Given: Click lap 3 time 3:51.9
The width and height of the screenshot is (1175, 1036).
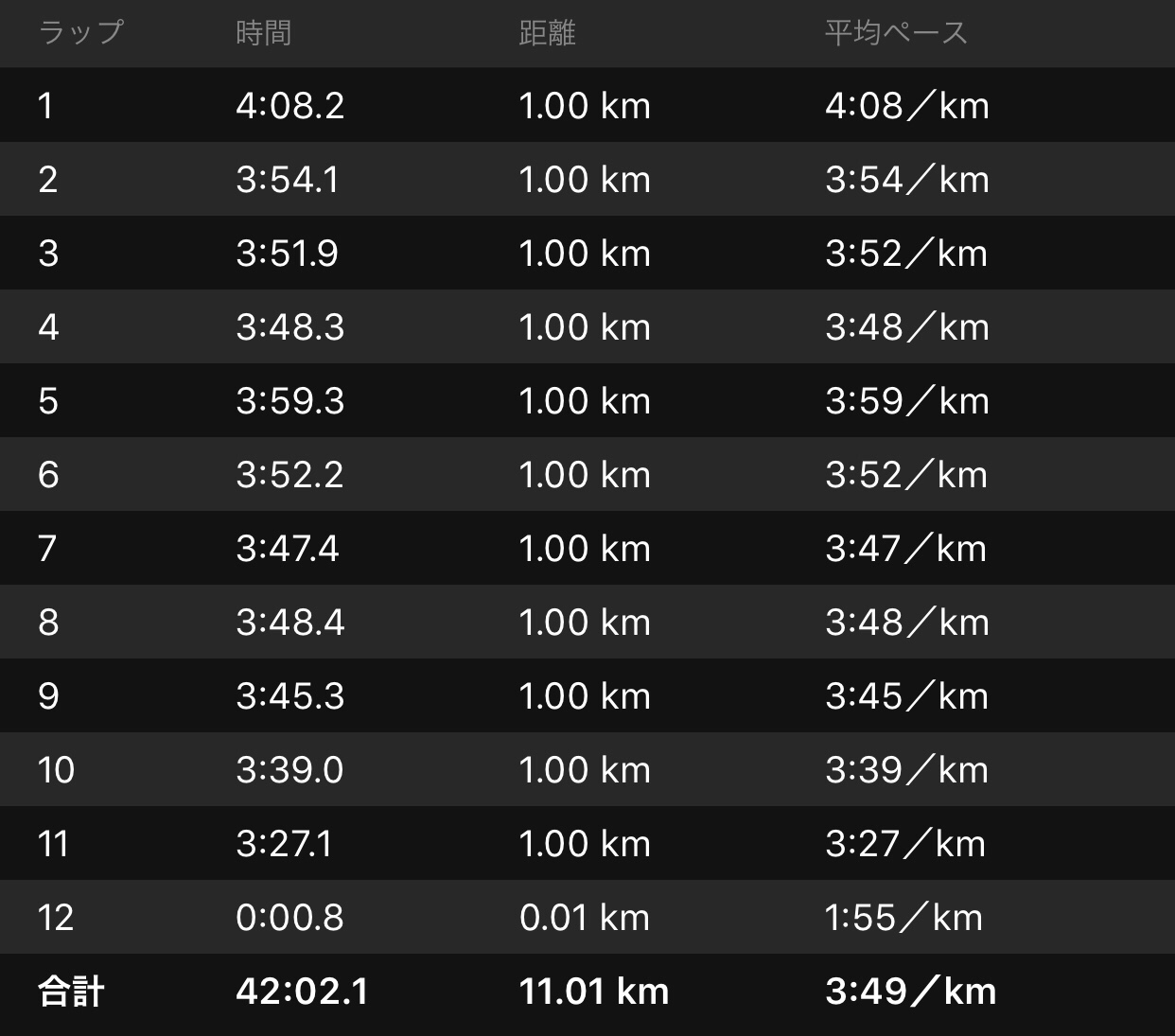Looking at the screenshot, I should click(x=287, y=254).
